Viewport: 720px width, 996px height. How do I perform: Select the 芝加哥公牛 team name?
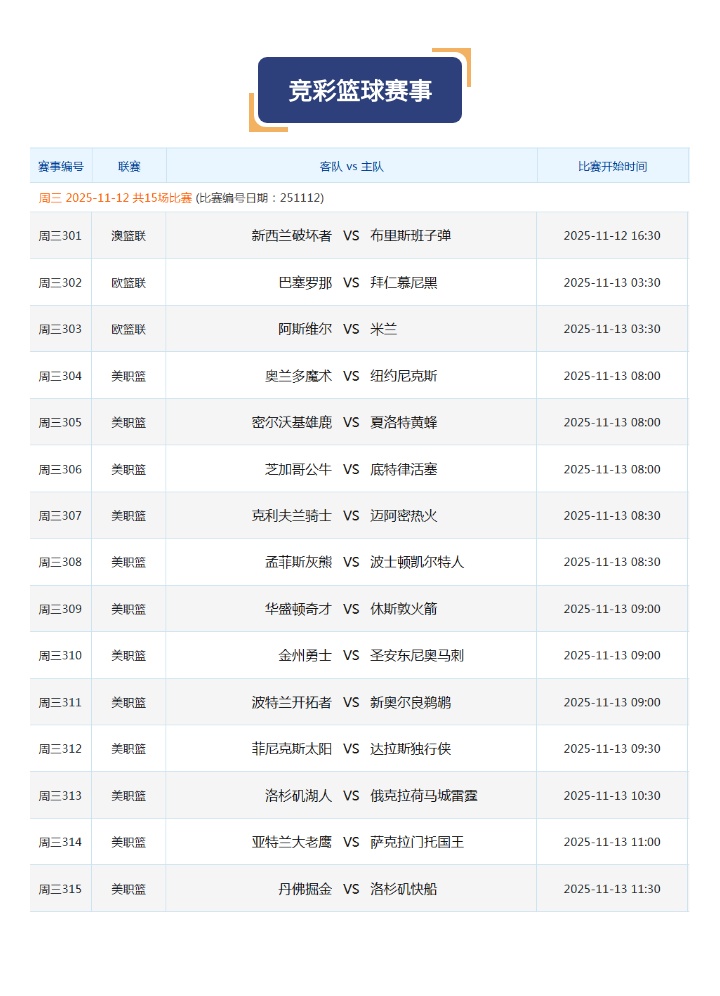click(x=298, y=469)
